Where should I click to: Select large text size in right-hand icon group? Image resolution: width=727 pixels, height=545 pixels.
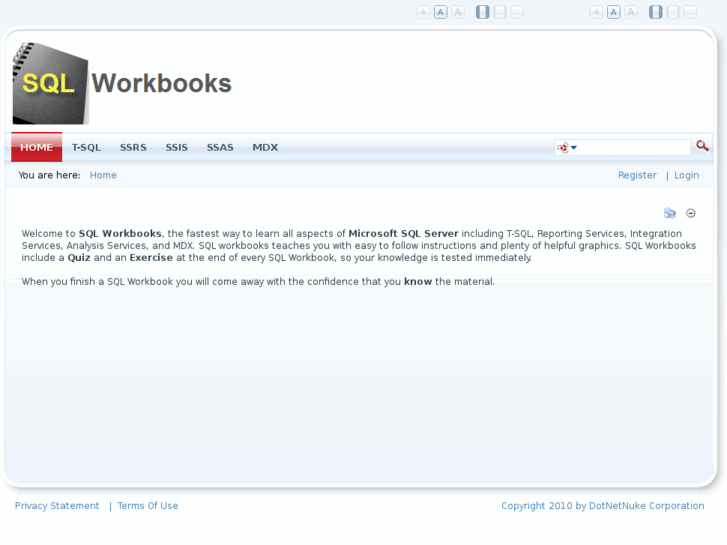631,12
